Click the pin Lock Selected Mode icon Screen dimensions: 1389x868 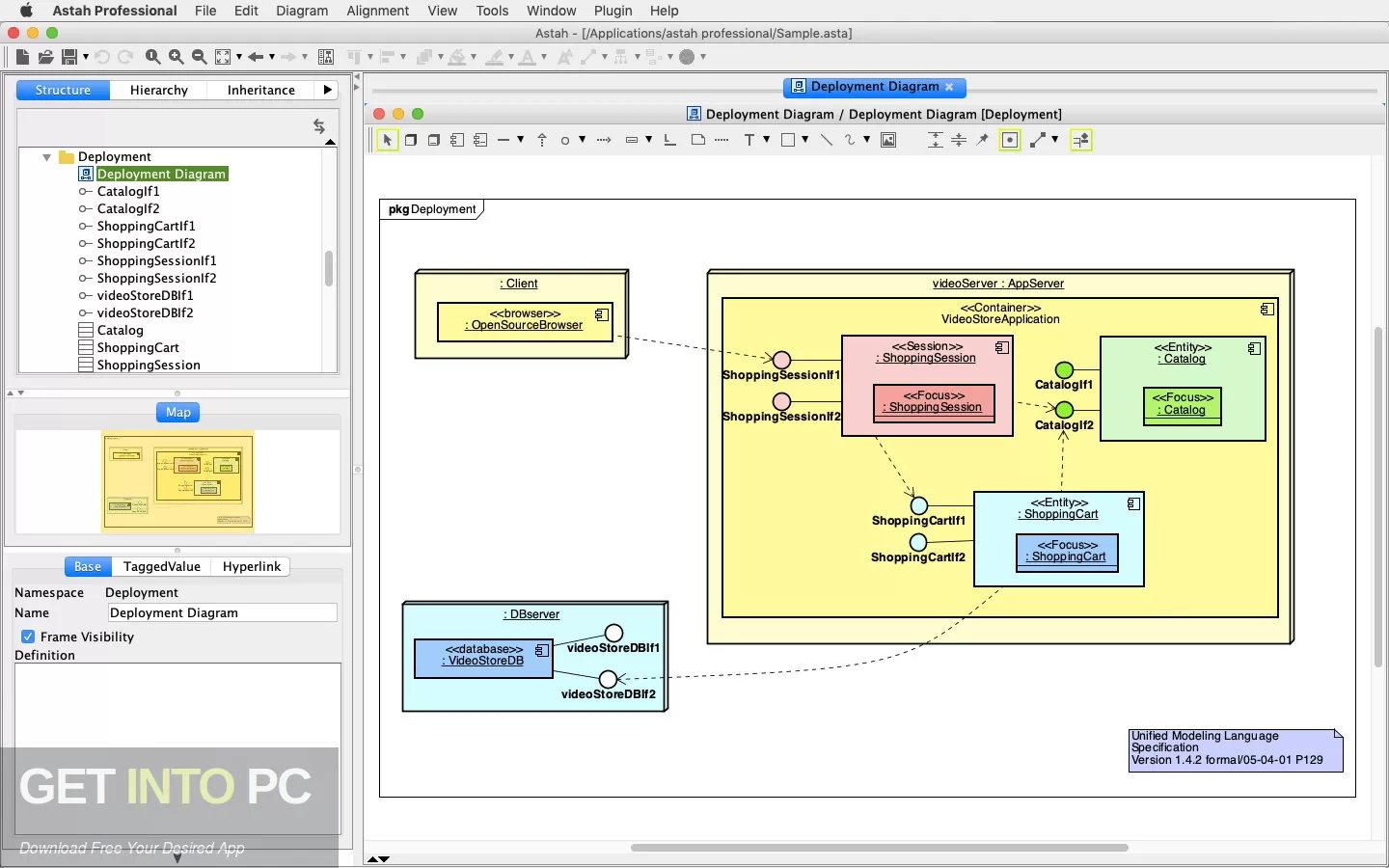click(982, 140)
